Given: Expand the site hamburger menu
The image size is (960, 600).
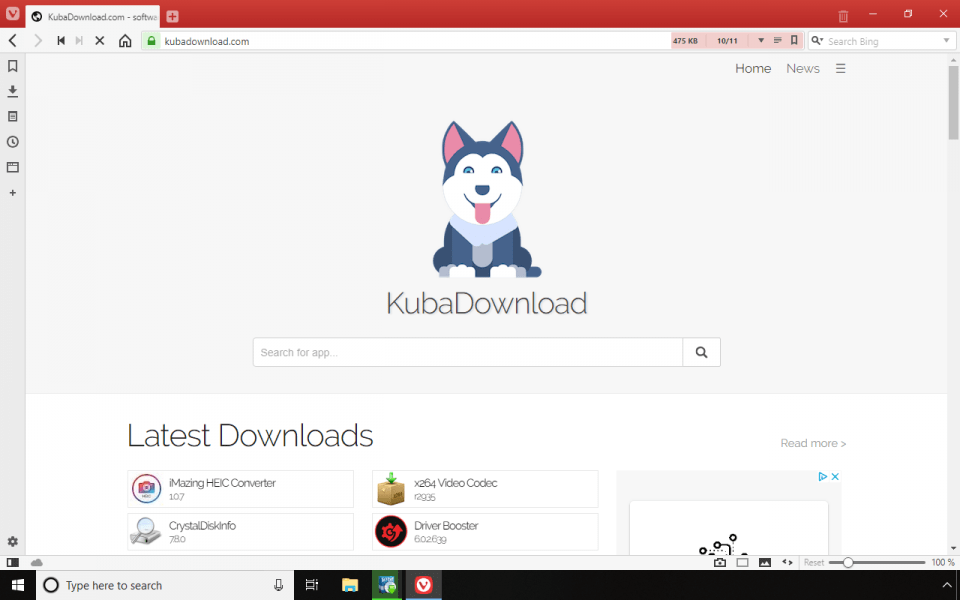Looking at the screenshot, I should coord(841,69).
